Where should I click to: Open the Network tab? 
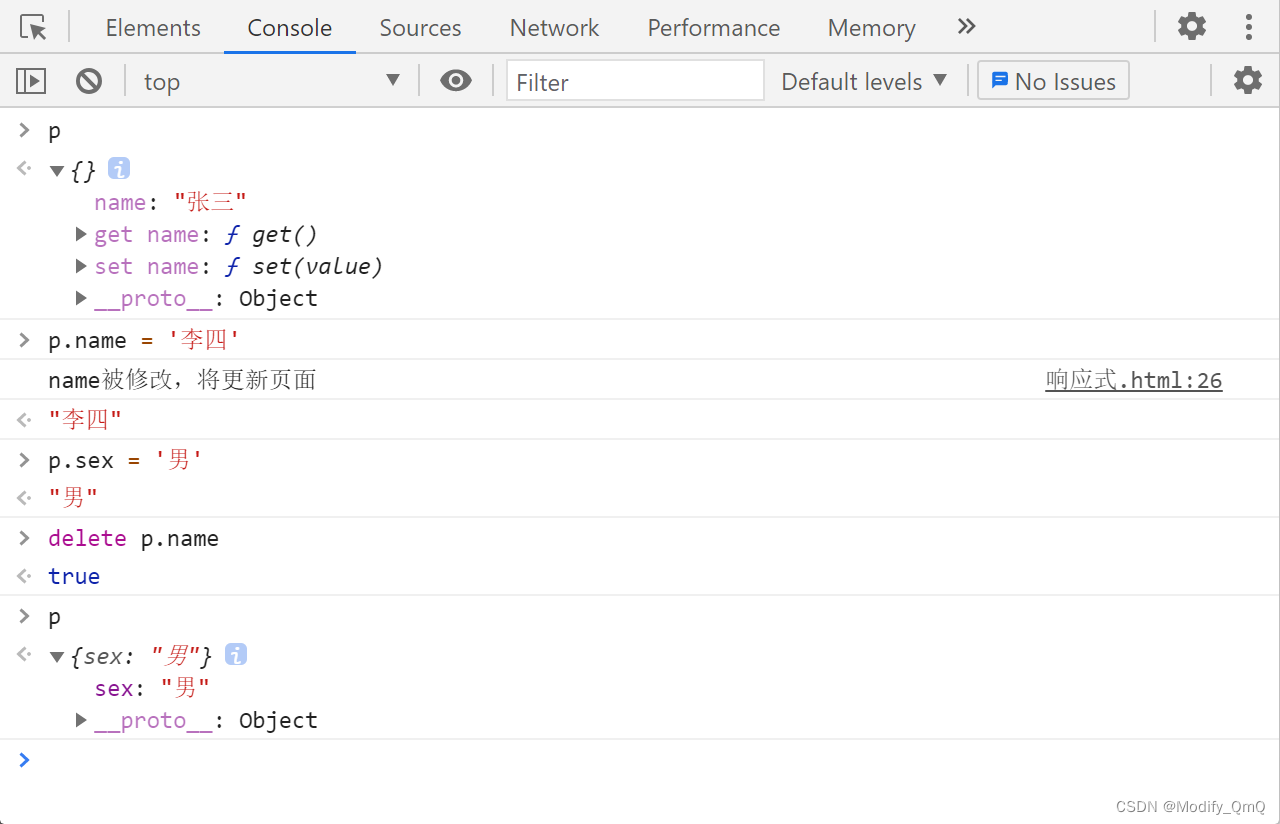coord(554,28)
